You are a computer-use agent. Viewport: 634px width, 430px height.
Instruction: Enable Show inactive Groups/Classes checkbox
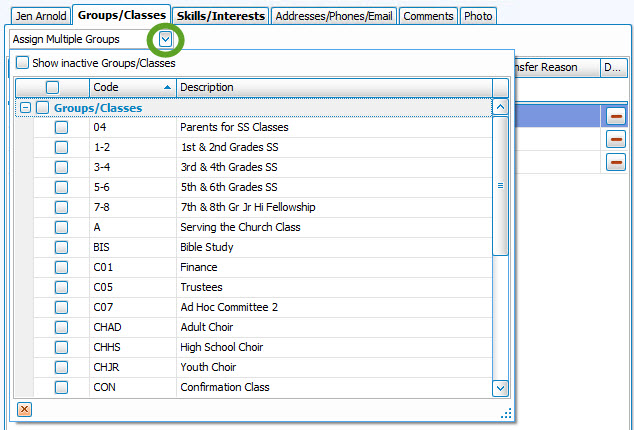(23, 63)
